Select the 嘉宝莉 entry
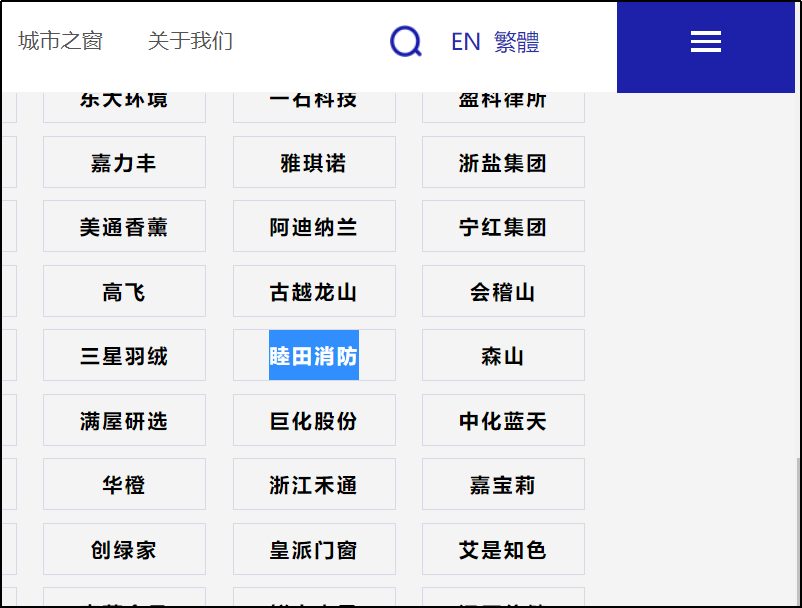Screen dimensions: 802x608 click(x=503, y=484)
